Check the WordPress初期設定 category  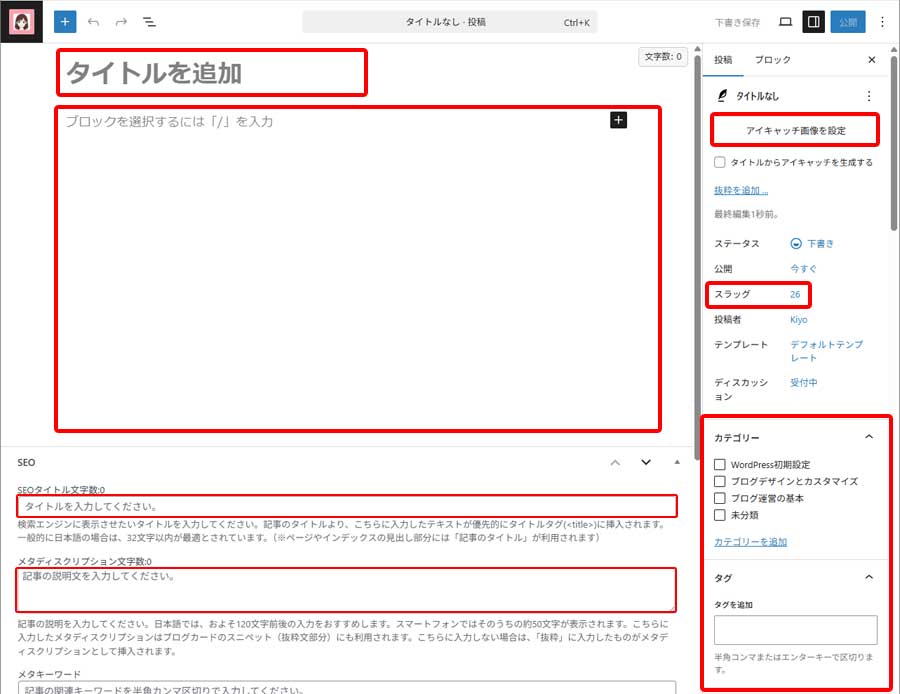(718, 464)
